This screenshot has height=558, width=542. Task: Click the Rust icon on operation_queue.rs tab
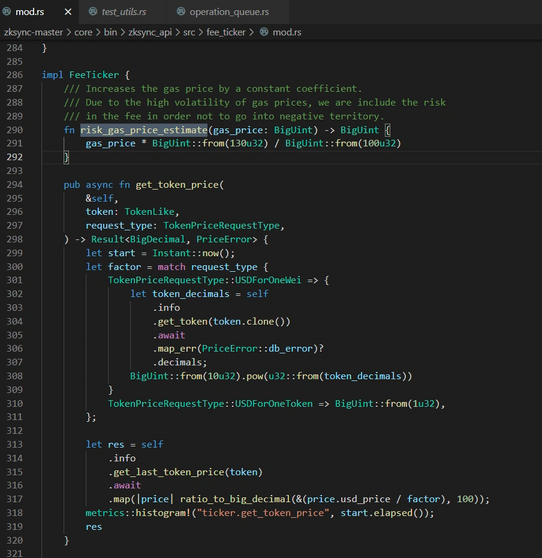pyautogui.click(x=181, y=11)
